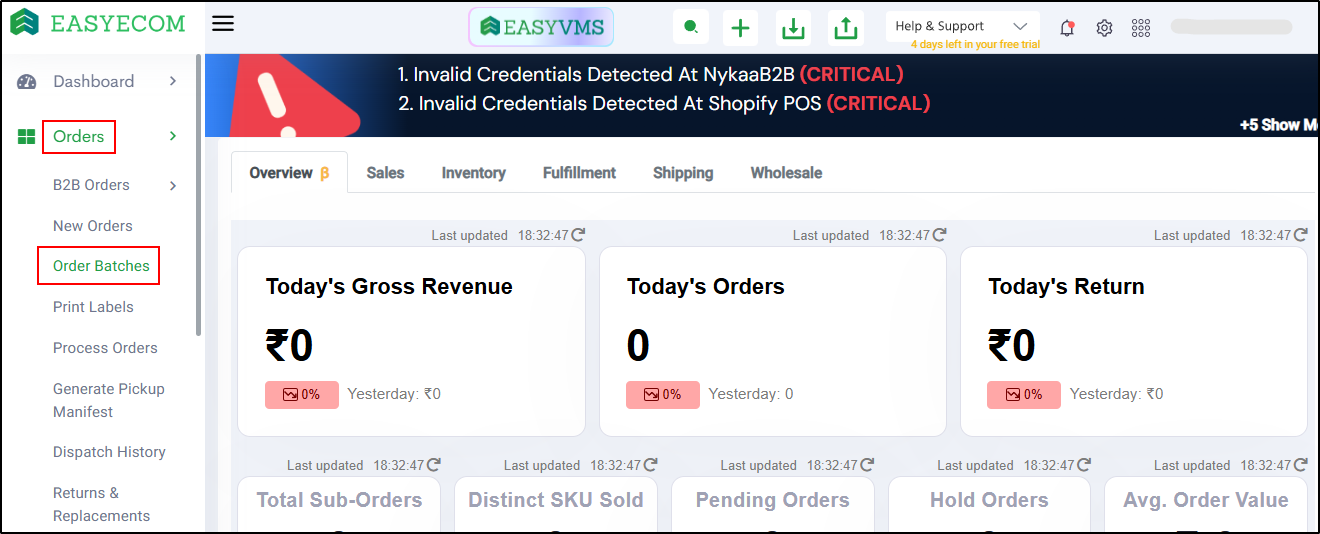Viewport: 1320px width, 534px height.
Task: Click the Today's Return heading
Action: (x=1066, y=287)
